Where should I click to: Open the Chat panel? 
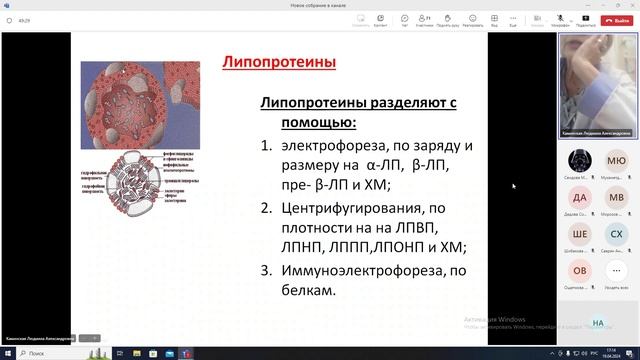click(x=404, y=20)
